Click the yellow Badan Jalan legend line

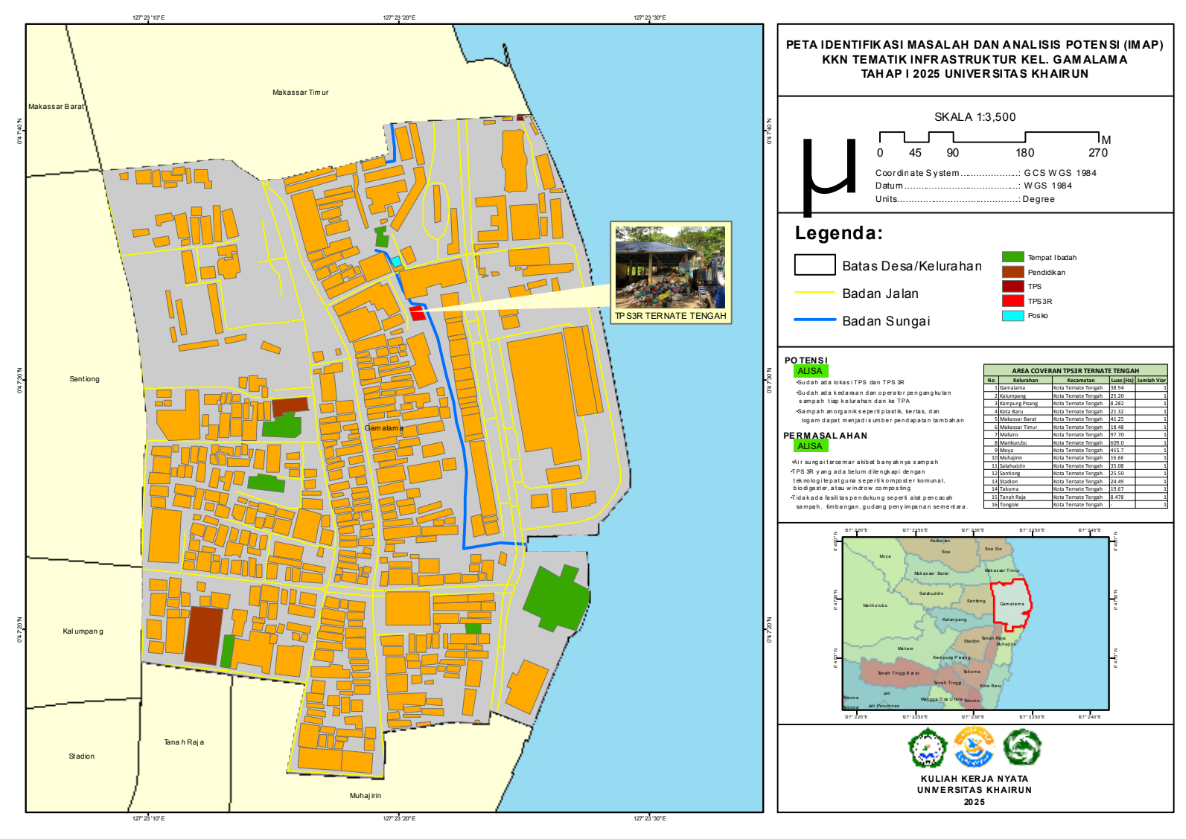coord(813,294)
